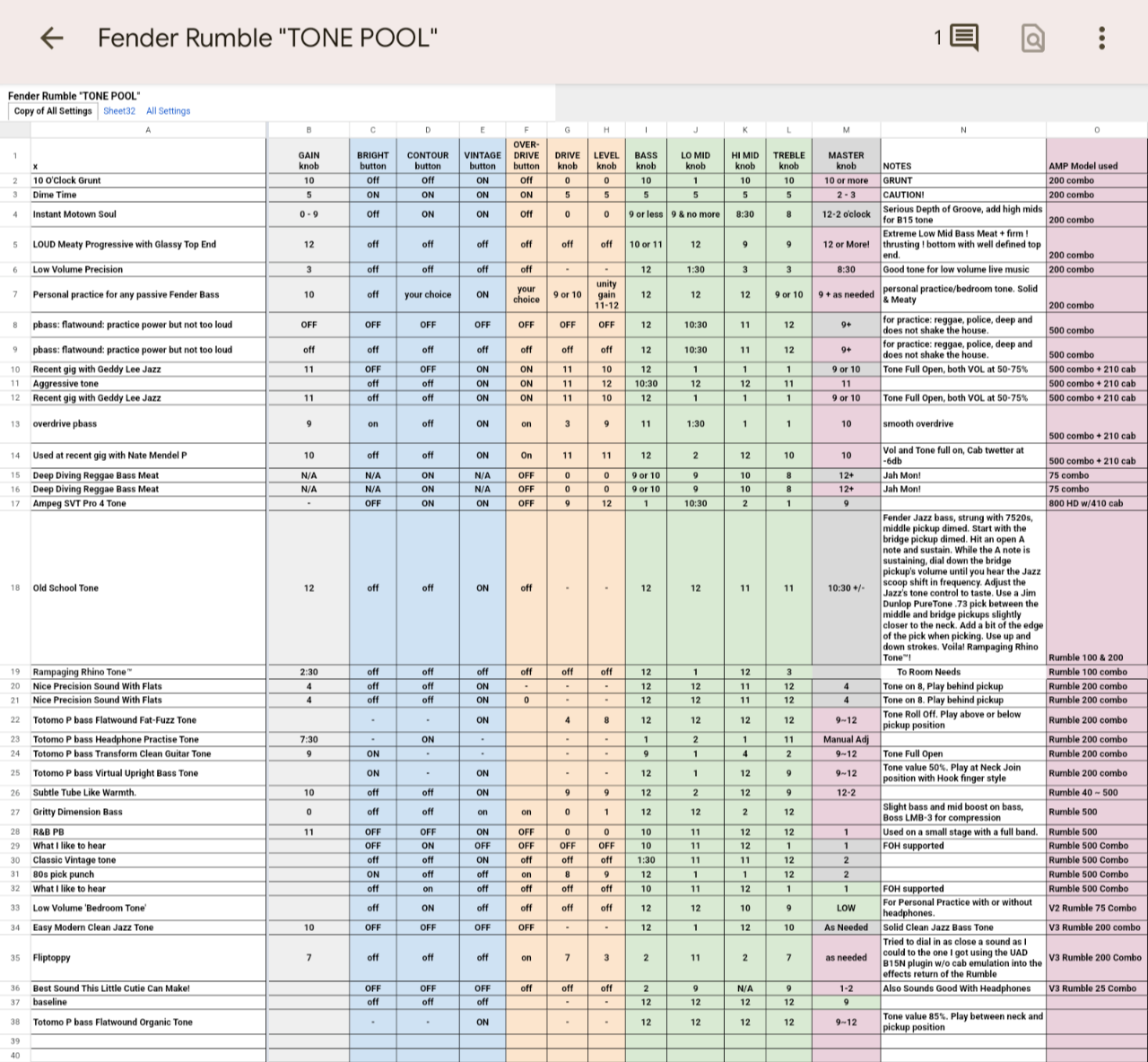This screenshot has height=1062, width=1148.
Task: Click the Rumble 100 & 200 cell
Action: click(1096, 588)
